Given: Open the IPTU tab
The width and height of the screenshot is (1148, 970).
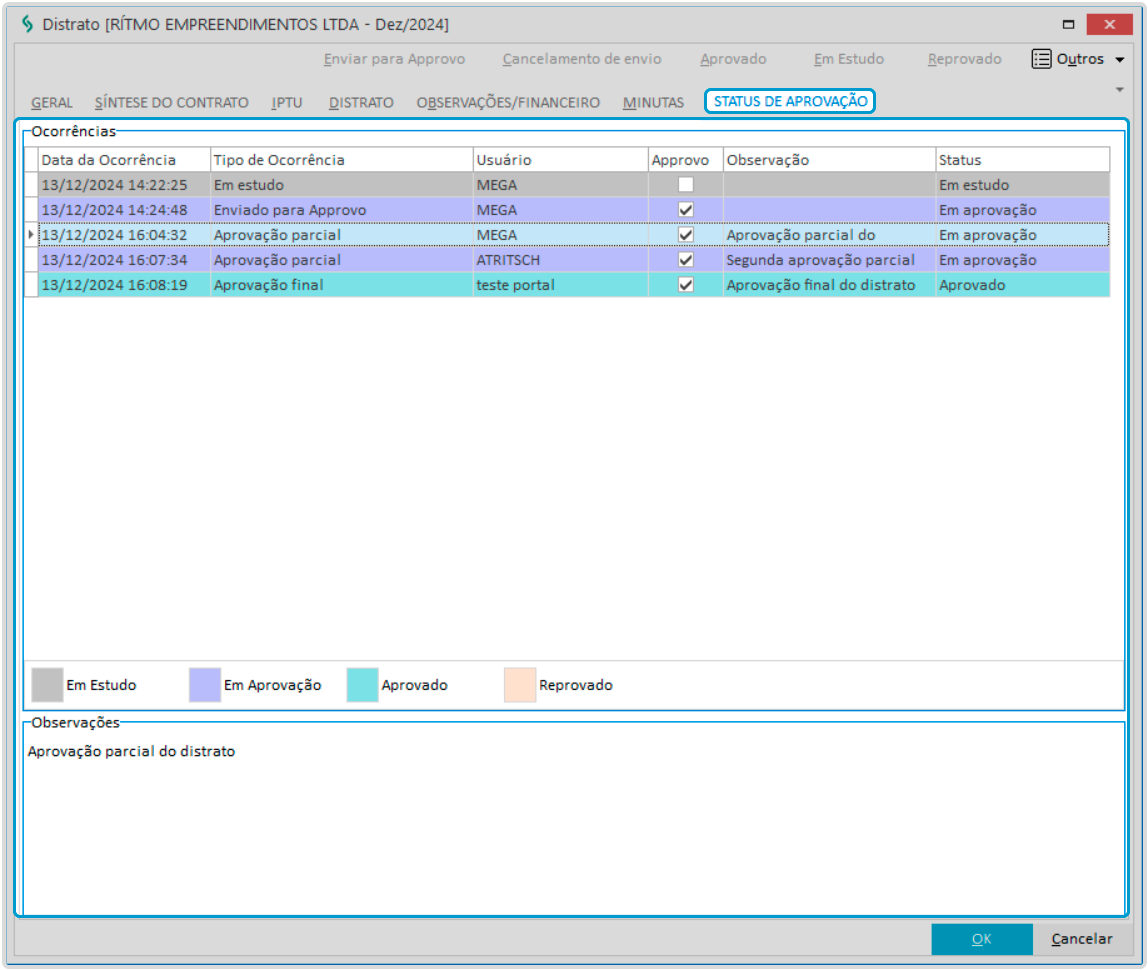Looking at the screenshot, I should pyautogui.click(x=286, y=102).
